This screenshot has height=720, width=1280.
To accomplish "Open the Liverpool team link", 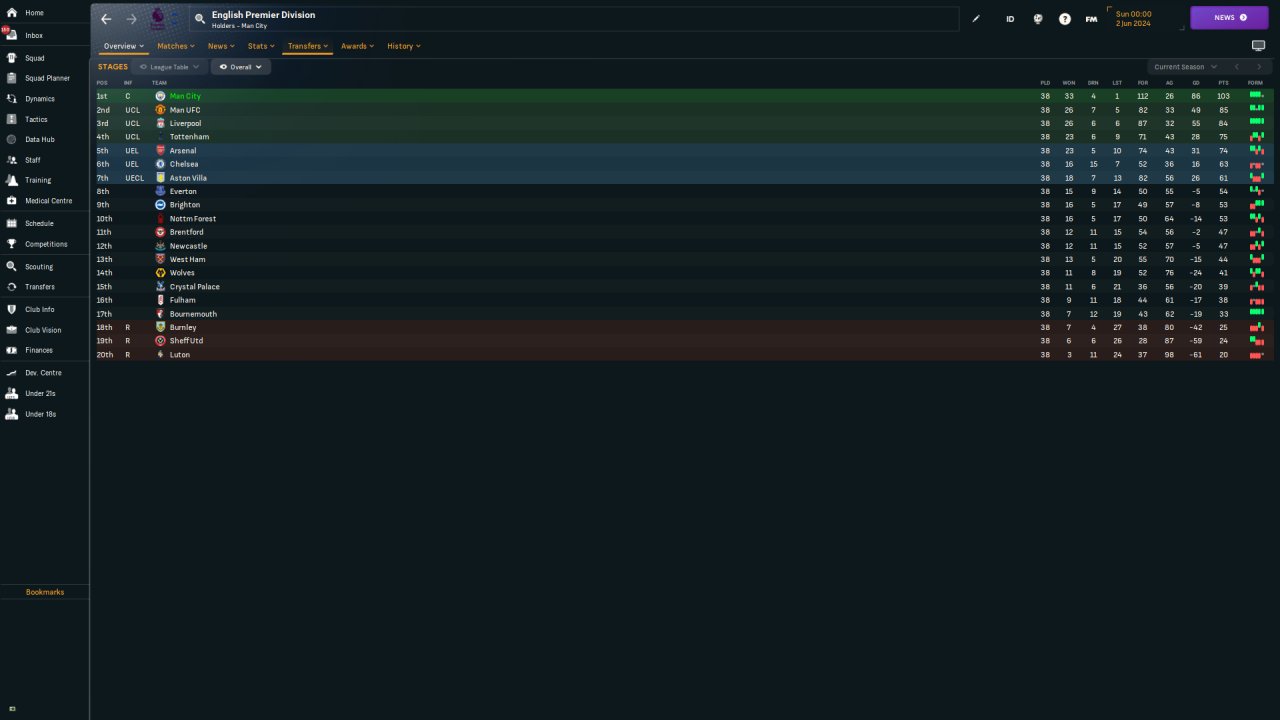I will (x=185, y=123).
